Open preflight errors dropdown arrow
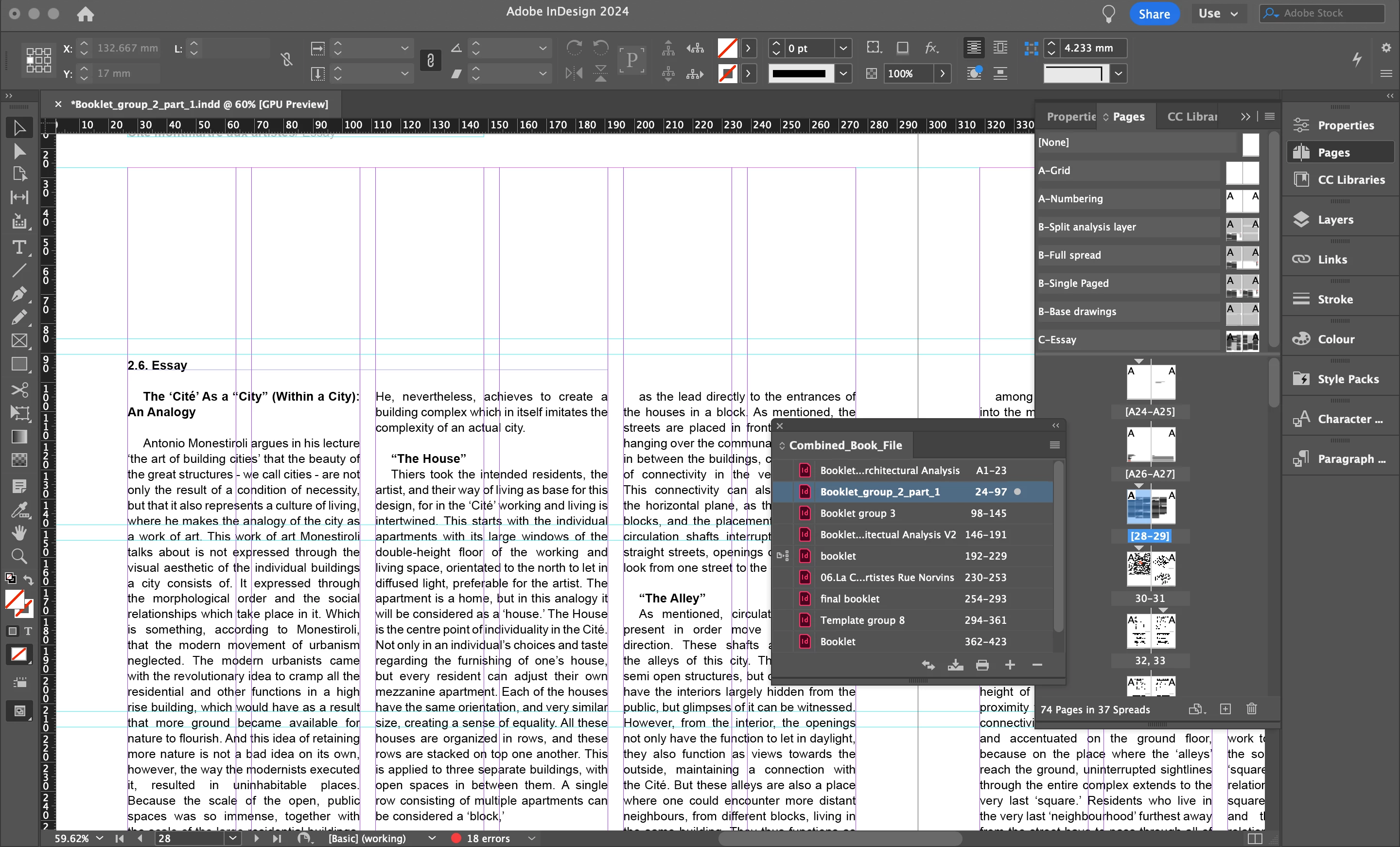The height and width of the screenshot is (847, 1400). pyautogui.click(x=532, y=838)
